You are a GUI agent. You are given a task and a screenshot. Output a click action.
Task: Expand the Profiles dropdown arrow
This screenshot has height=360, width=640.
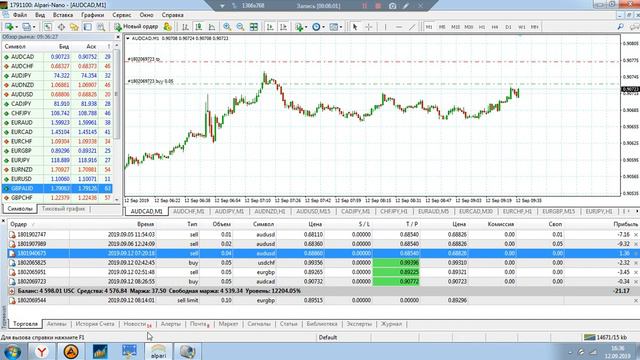click(34, 27)
